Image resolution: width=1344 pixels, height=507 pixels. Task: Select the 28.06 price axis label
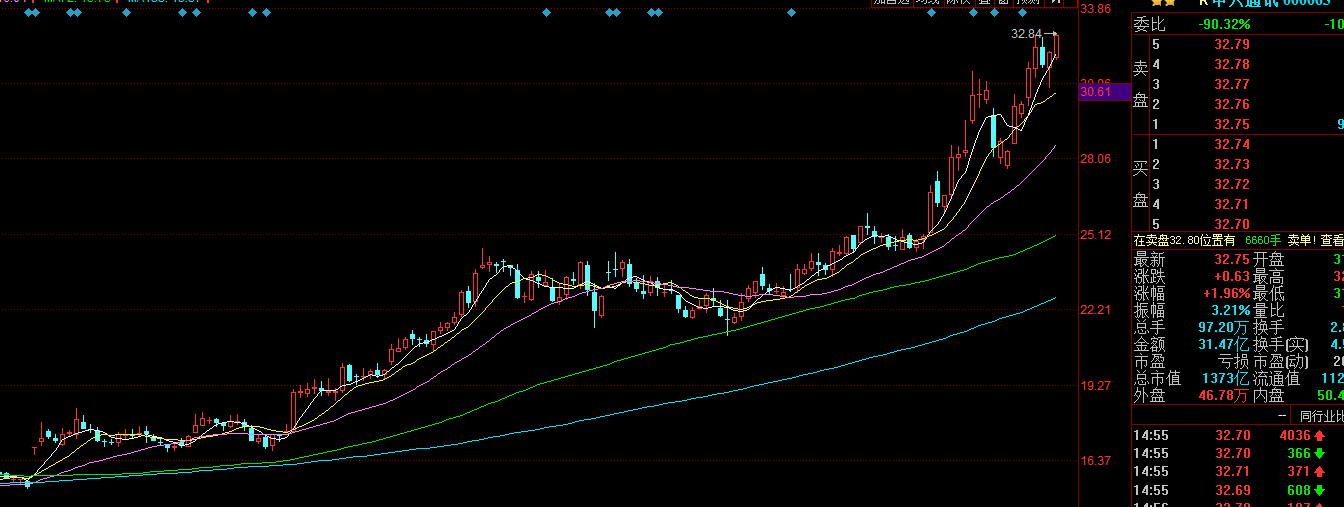[1097, 158]
